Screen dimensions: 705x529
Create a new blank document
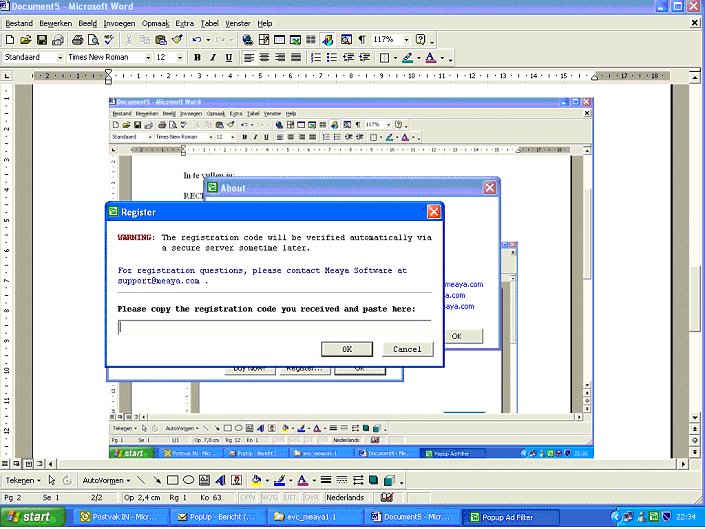click(x=9, y=40)
